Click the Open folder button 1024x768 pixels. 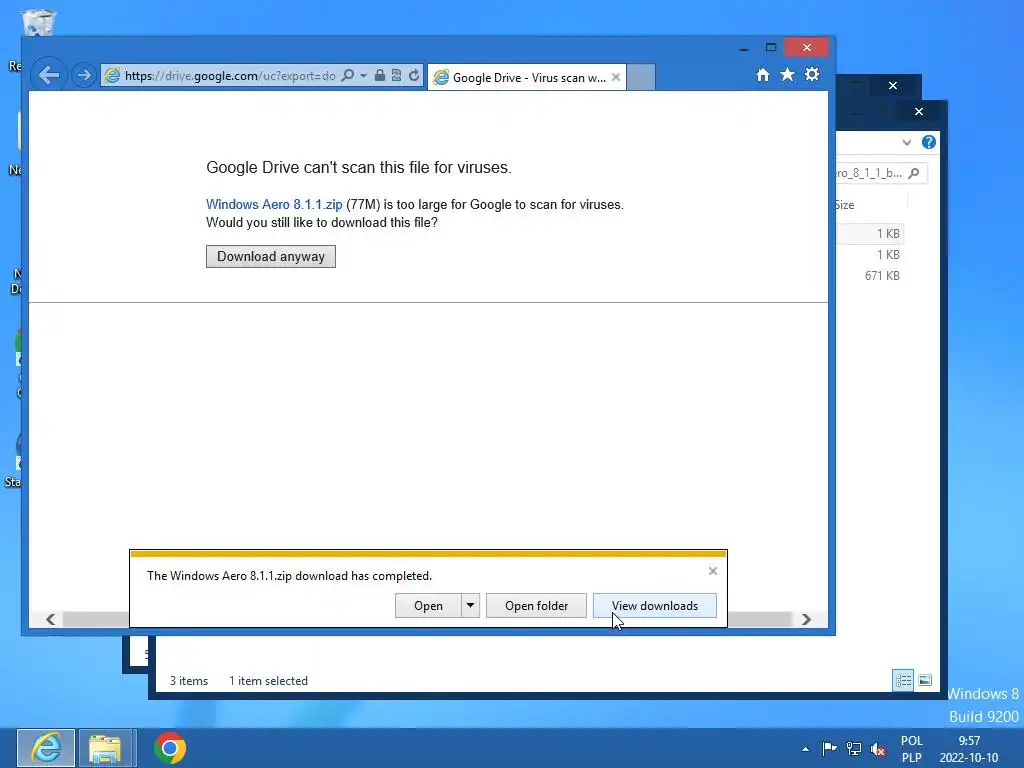click(x=536, y=606)
